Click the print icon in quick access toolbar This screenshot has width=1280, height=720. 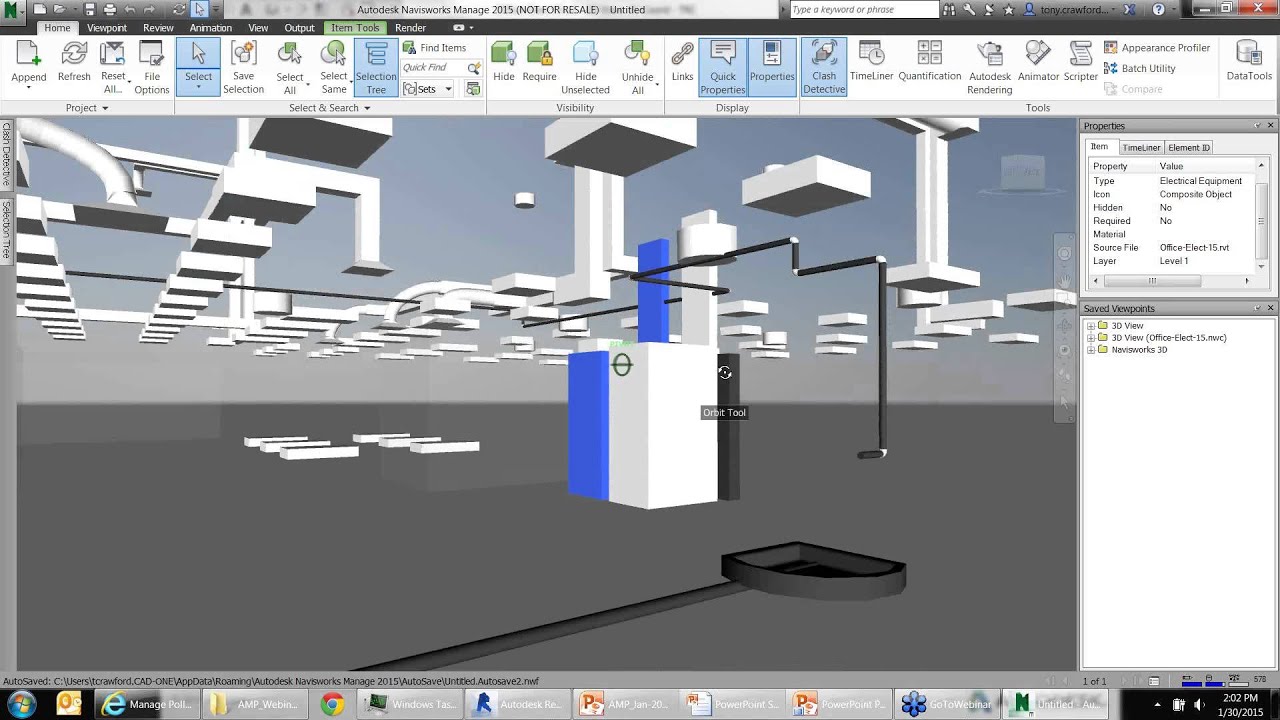click(x=109, y=9)
